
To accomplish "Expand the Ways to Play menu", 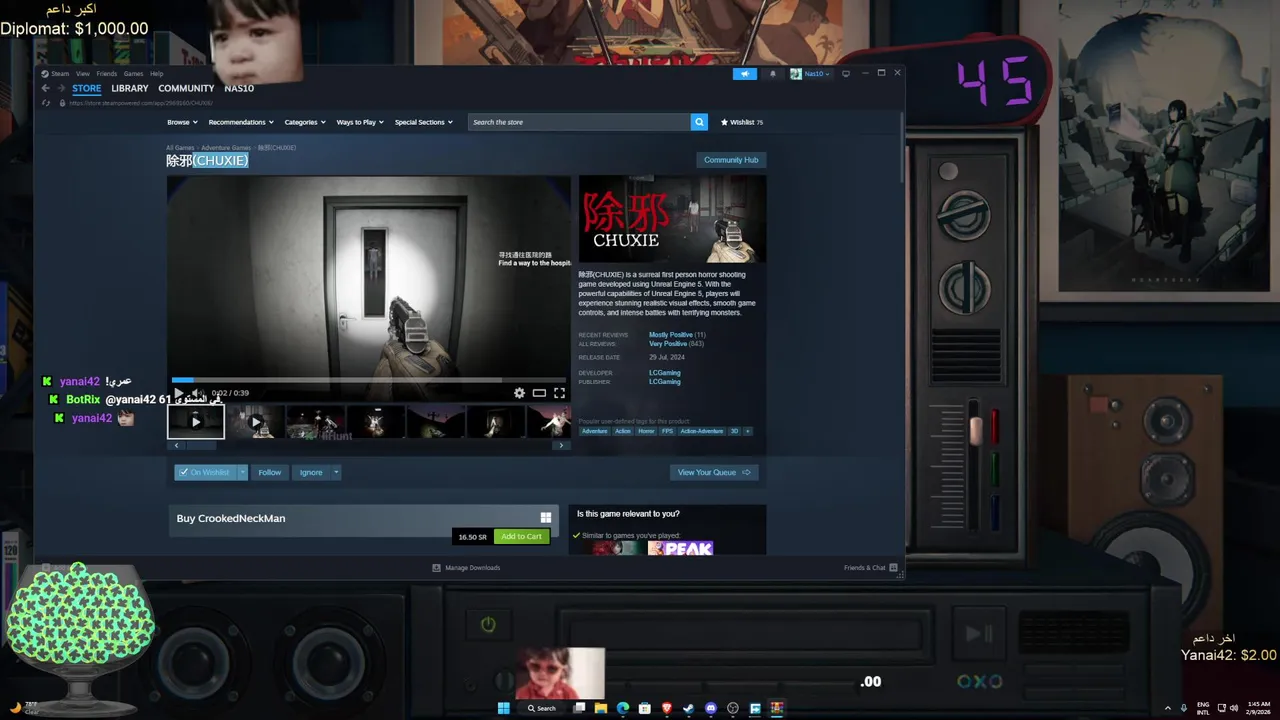I will click(x=359, y=122).
